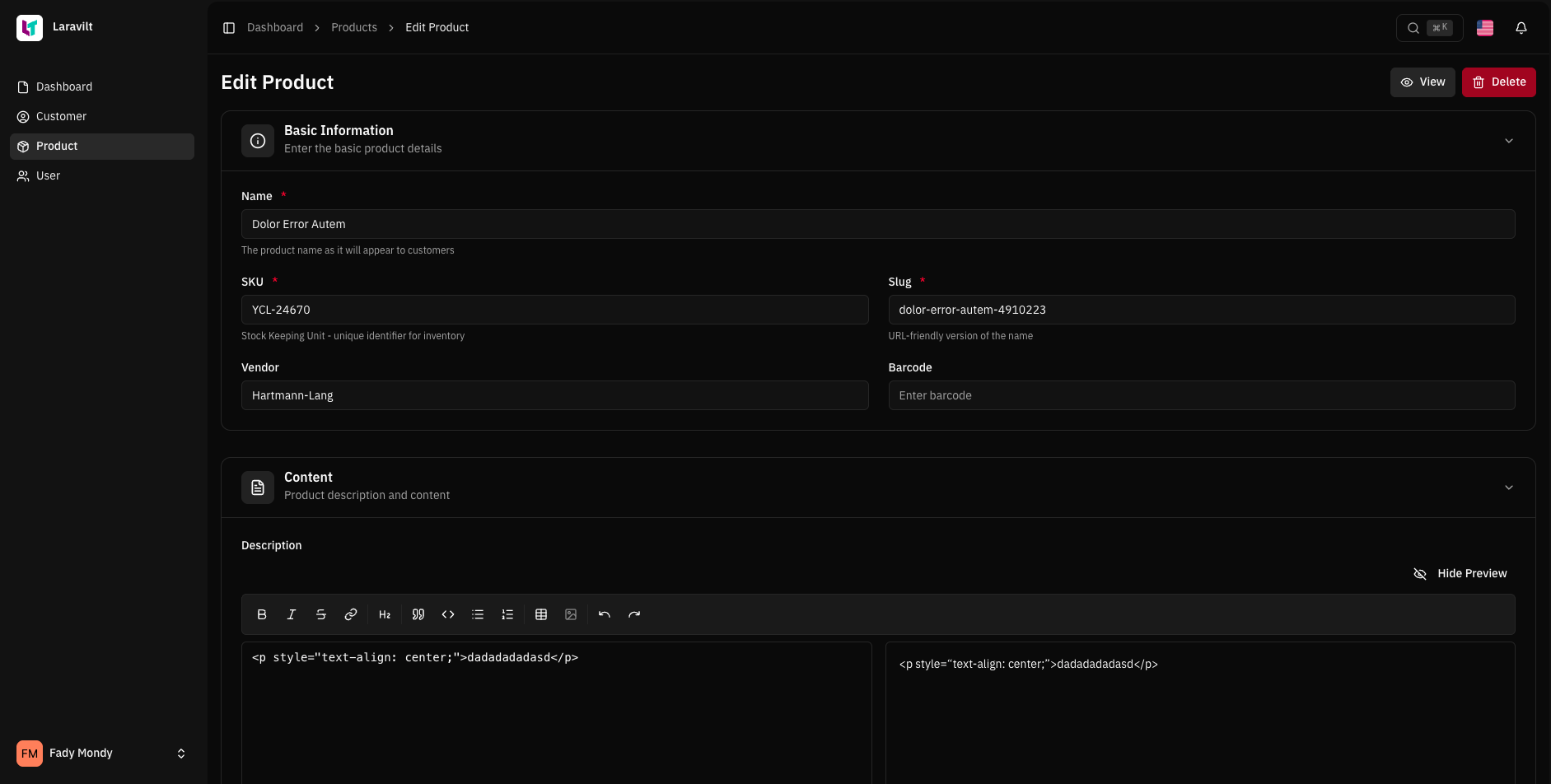Hide the description preview pane
Screen dimensions: 1551x784
tap(1460, 574)
